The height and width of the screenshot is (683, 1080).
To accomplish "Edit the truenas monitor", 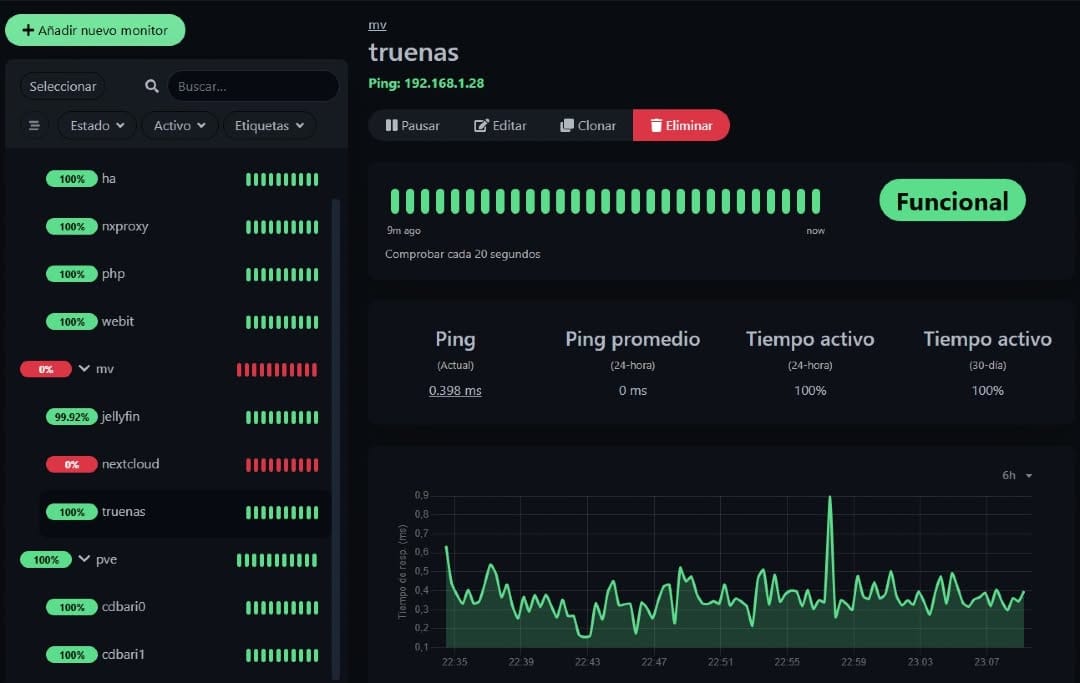I will coord(500,125).
